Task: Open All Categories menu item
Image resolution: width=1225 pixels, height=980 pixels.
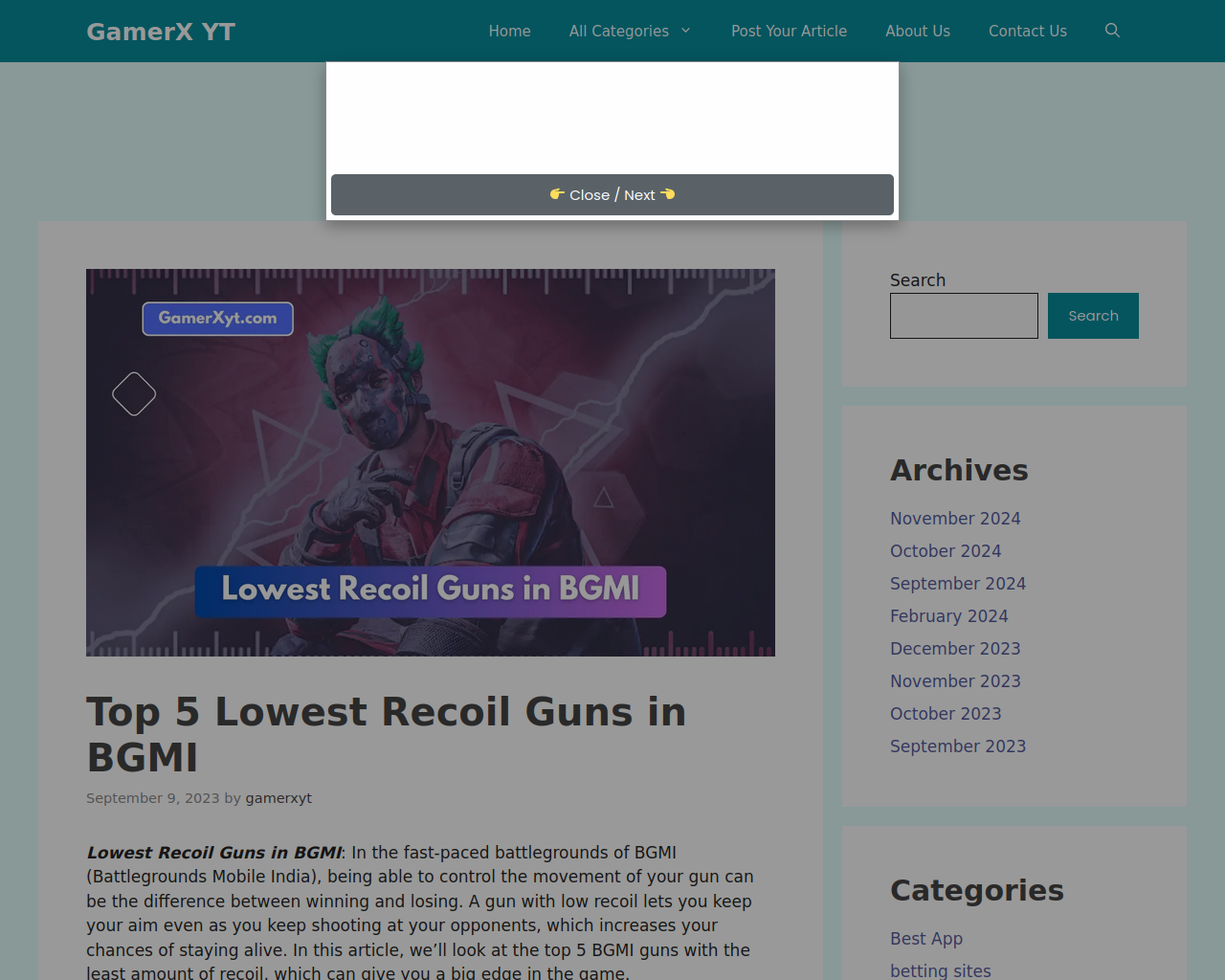Action: [619, 31]
